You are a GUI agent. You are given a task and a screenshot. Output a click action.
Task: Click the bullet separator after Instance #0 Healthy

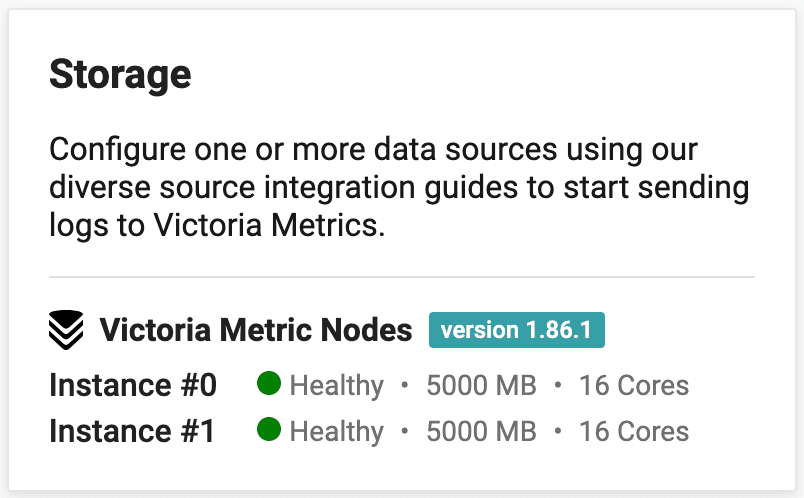click(x=405, y=385)
